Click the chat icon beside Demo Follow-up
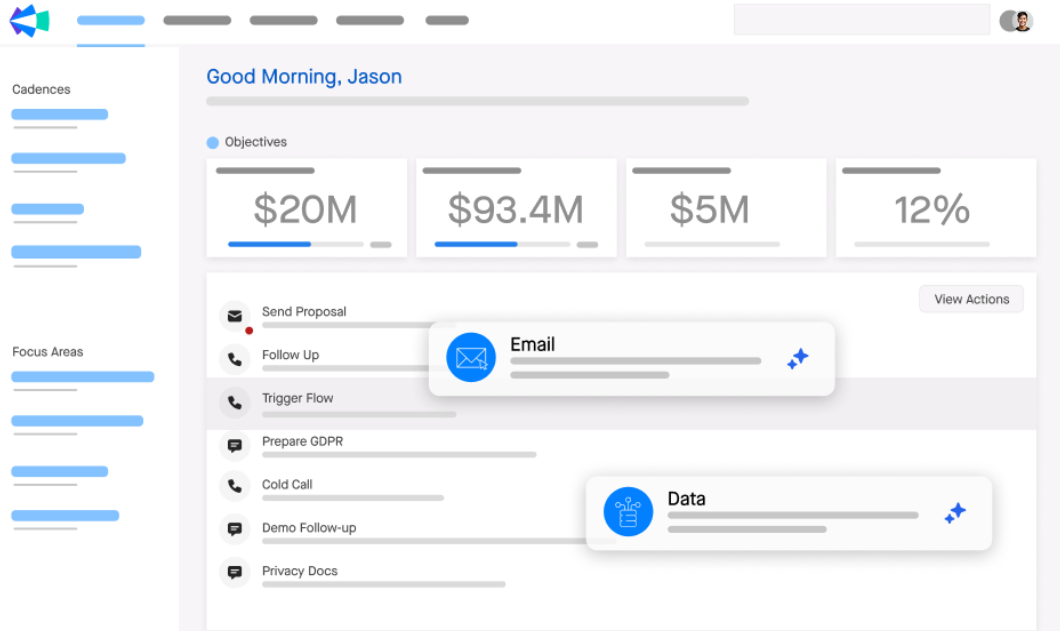 (x=235, y=529)
